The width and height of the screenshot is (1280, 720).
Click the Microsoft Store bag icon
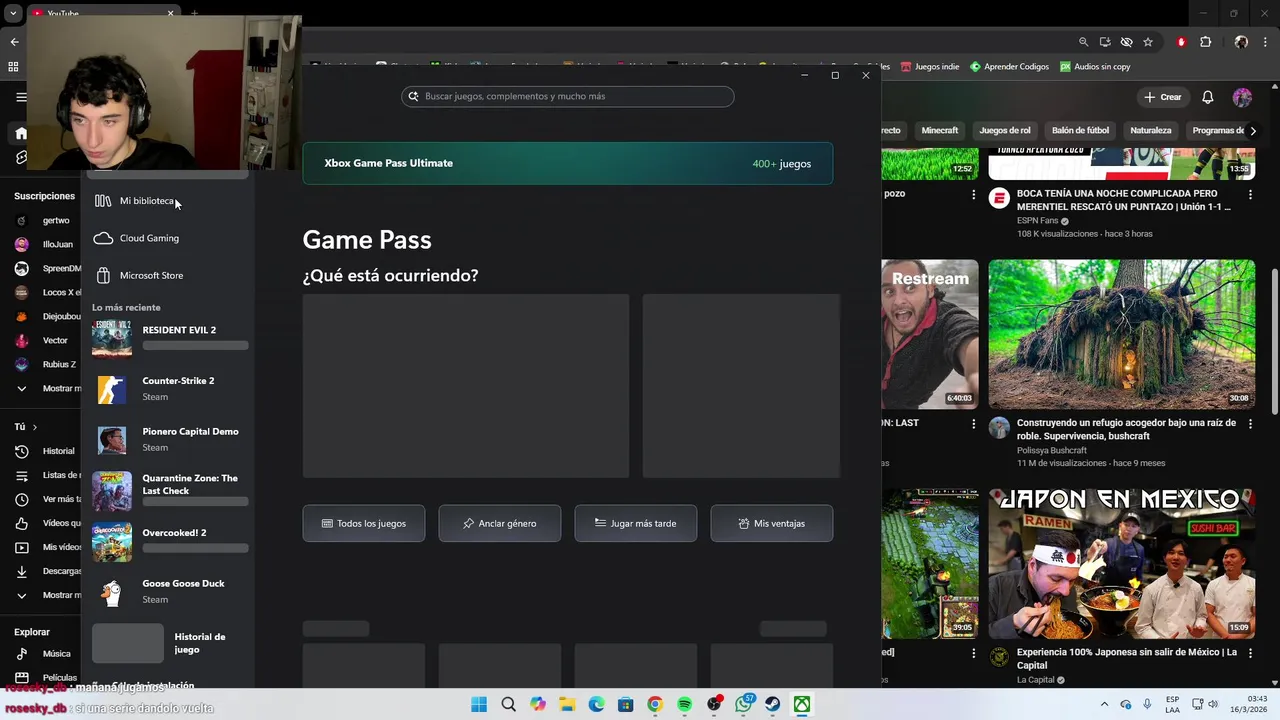103,275
